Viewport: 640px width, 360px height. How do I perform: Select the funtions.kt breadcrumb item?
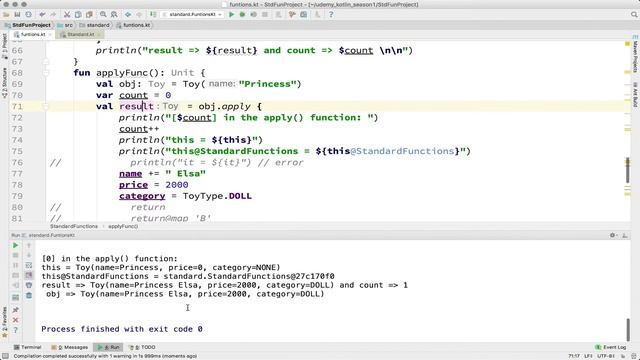(x=133, y=25)
